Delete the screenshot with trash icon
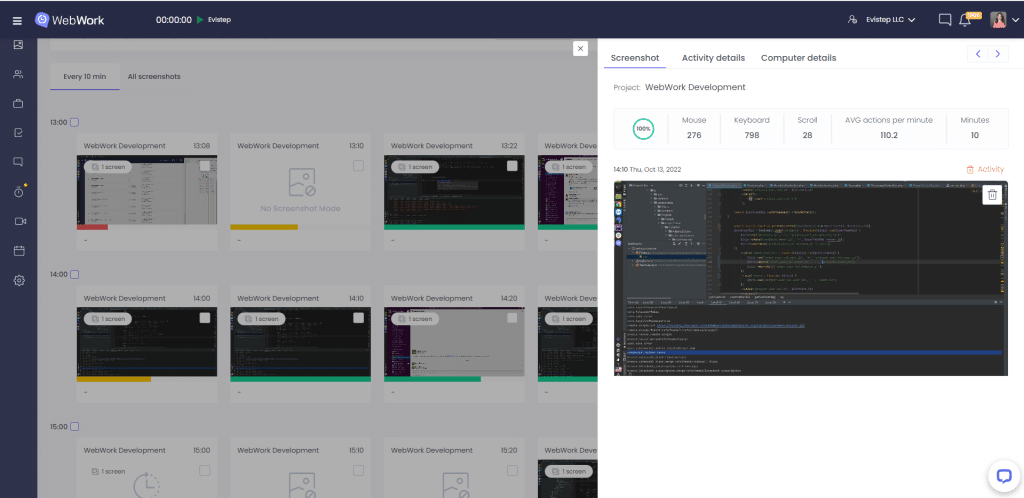 (x=992, y=195)
